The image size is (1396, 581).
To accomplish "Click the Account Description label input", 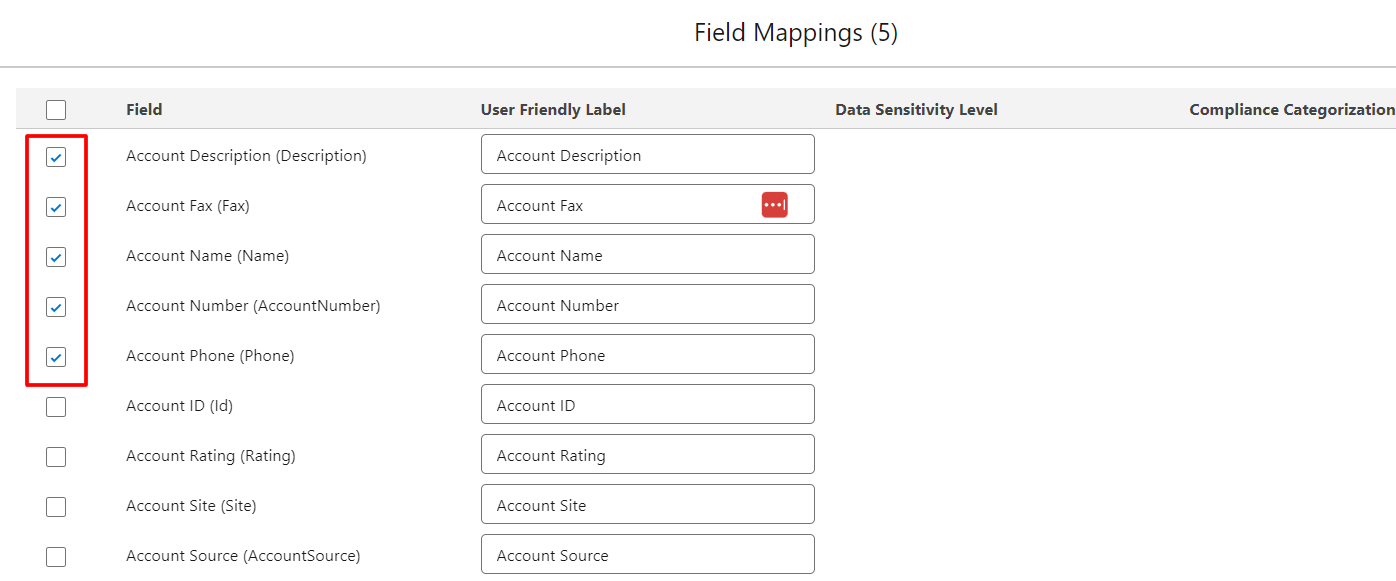I will (x=647, y=155).
